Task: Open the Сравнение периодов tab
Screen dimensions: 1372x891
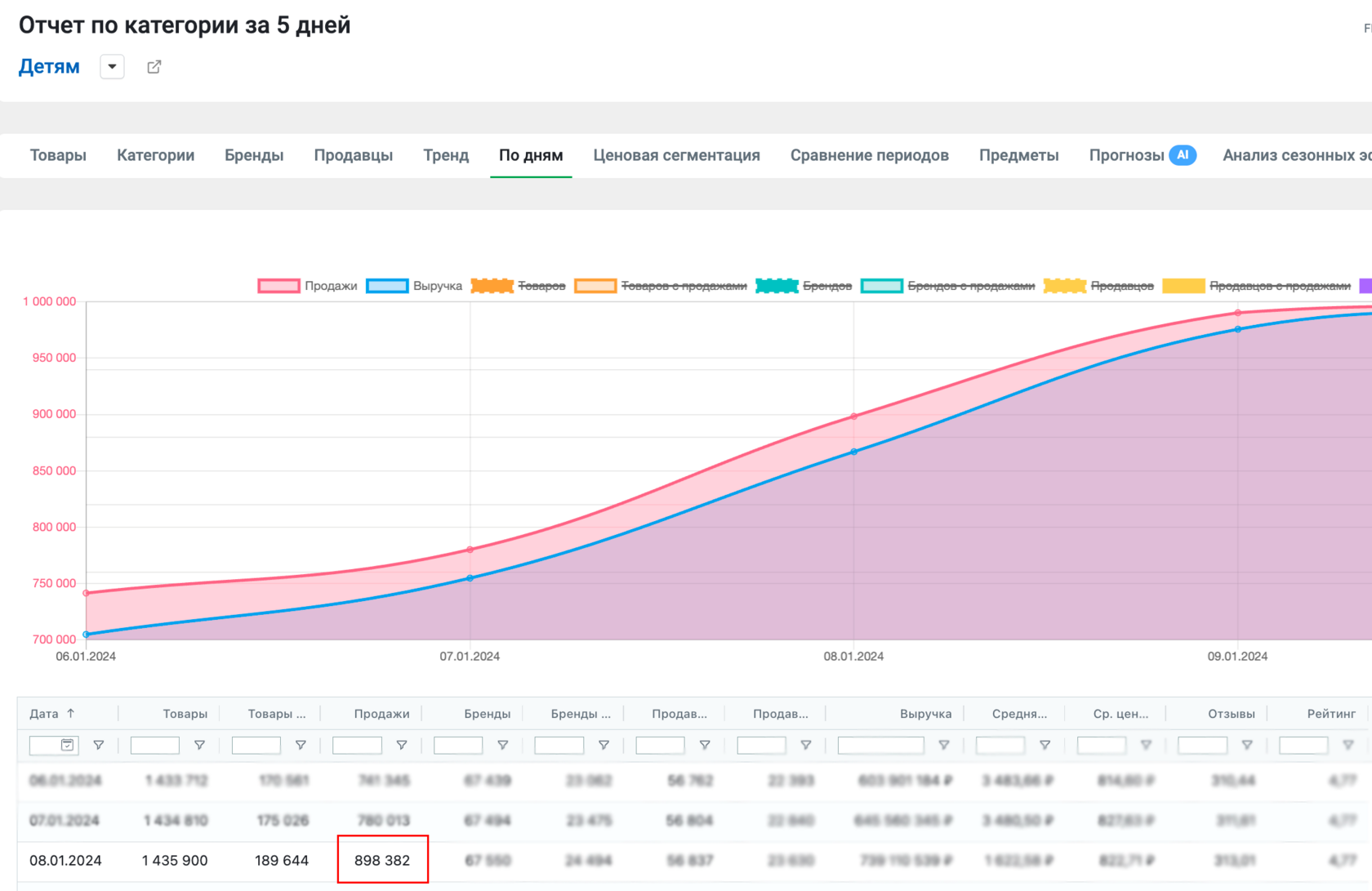Action: pyautogui.click(x=870, y=155)
